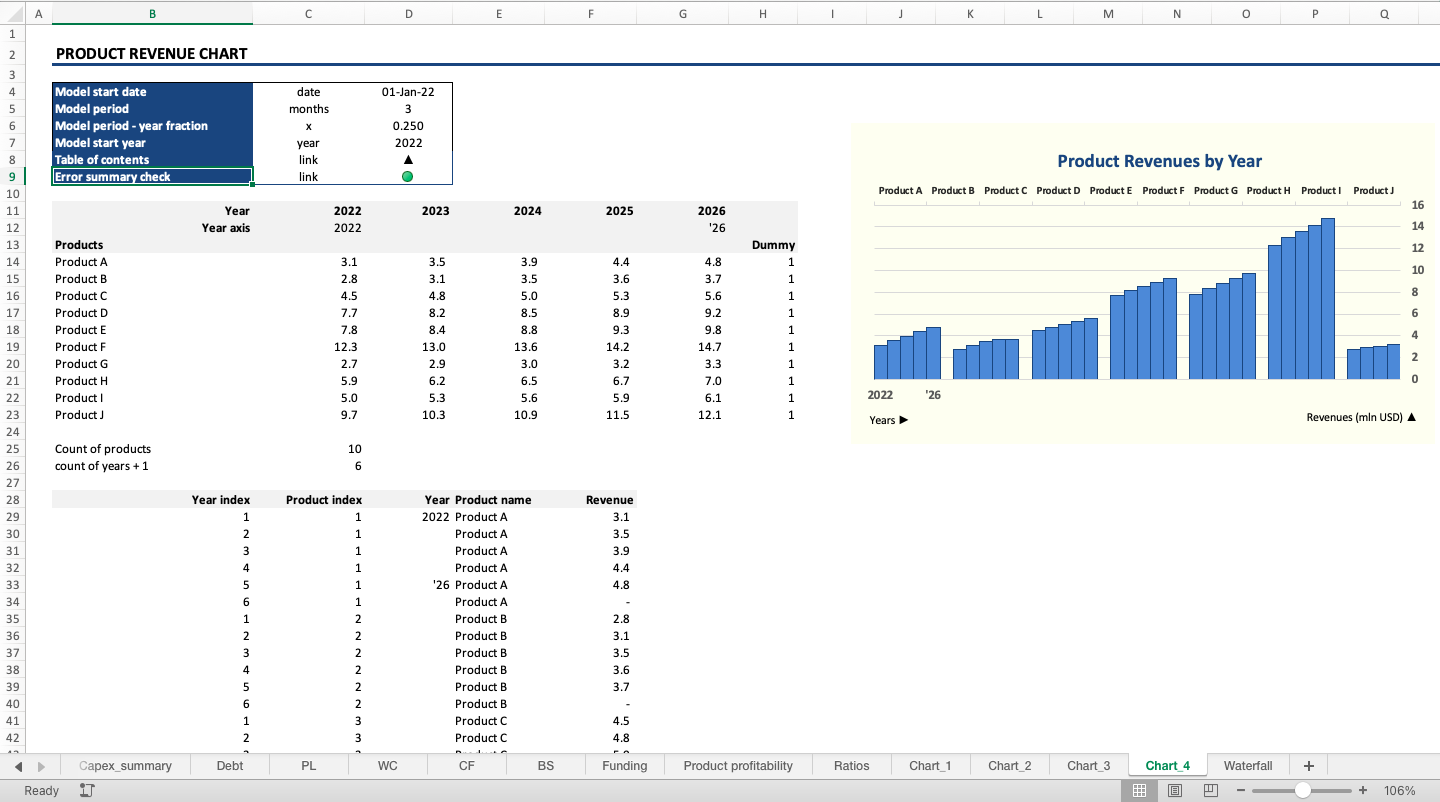
Task: Select row 25 header
Action: (12, 449)
